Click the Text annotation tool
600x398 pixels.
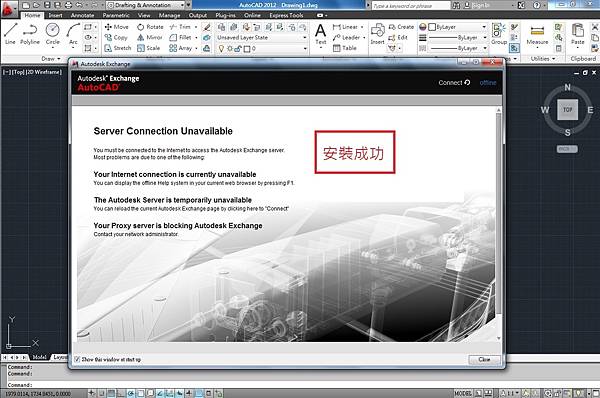(321, 34)
